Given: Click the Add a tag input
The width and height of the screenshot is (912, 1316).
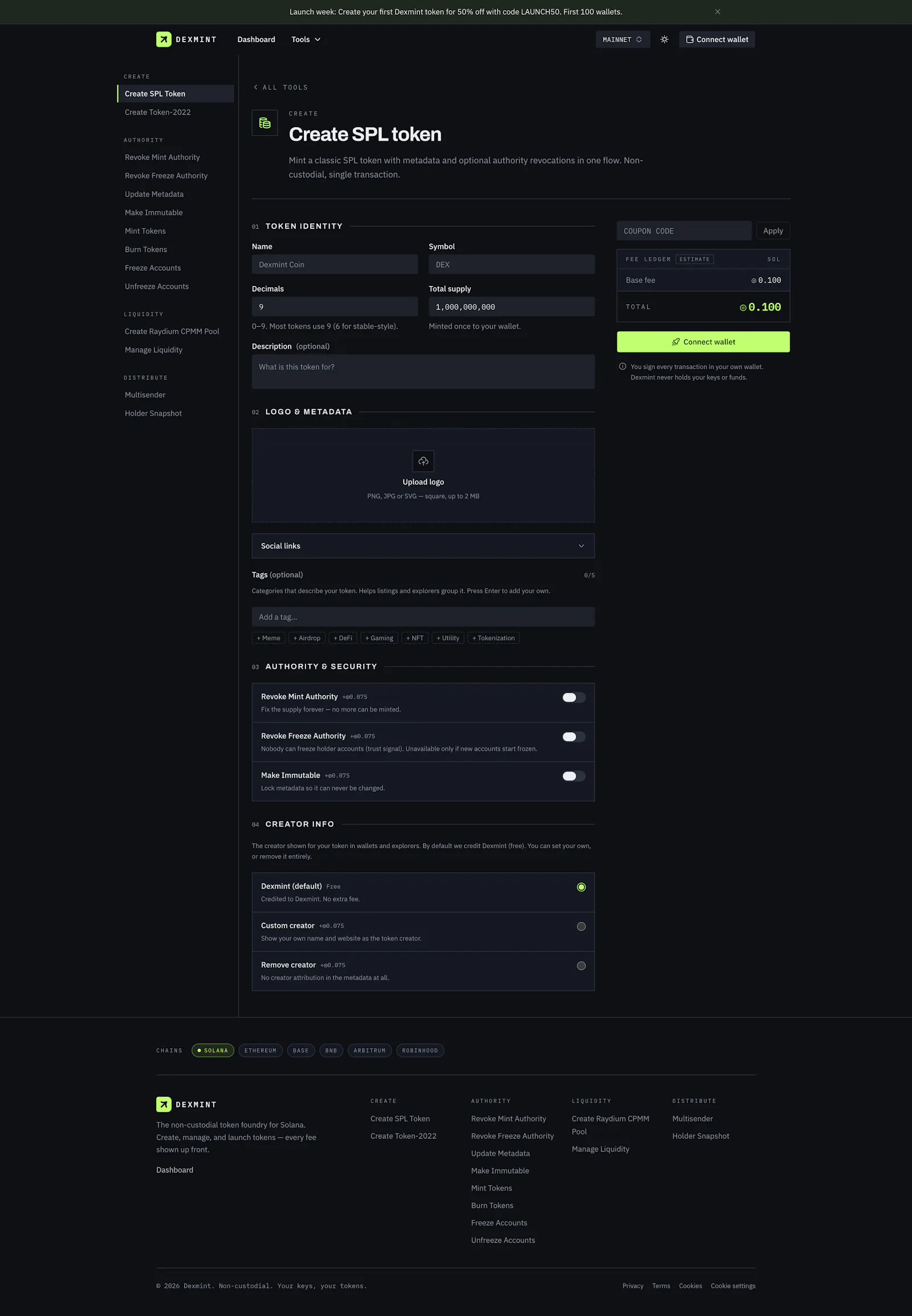Looking at the screenshot, I should pos(424,617).
